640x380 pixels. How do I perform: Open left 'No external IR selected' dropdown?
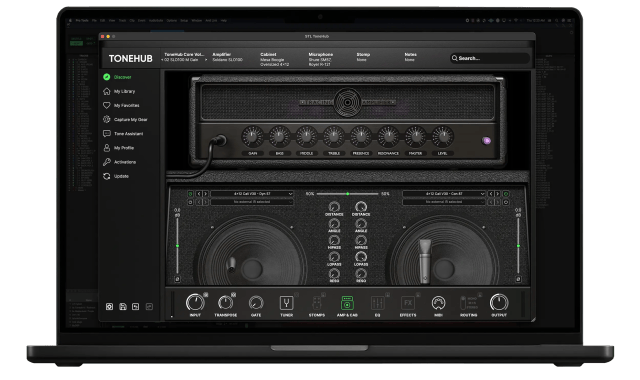[252, 202]
